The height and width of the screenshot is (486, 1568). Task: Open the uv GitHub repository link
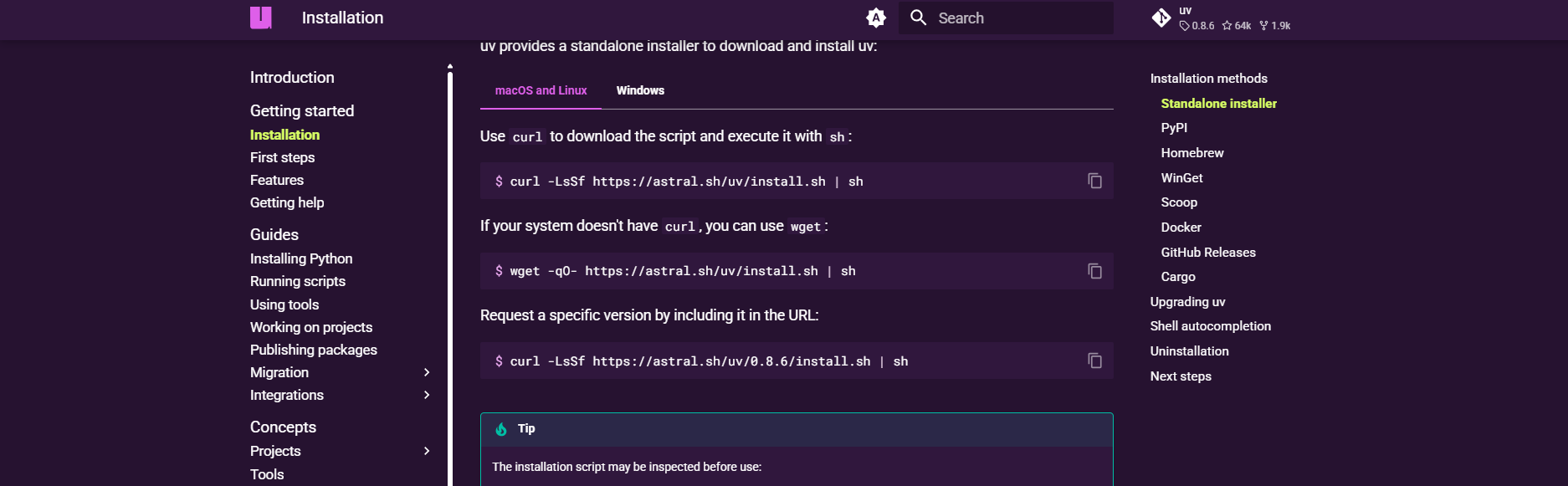pyautogui.click(x=1221, y=18)
